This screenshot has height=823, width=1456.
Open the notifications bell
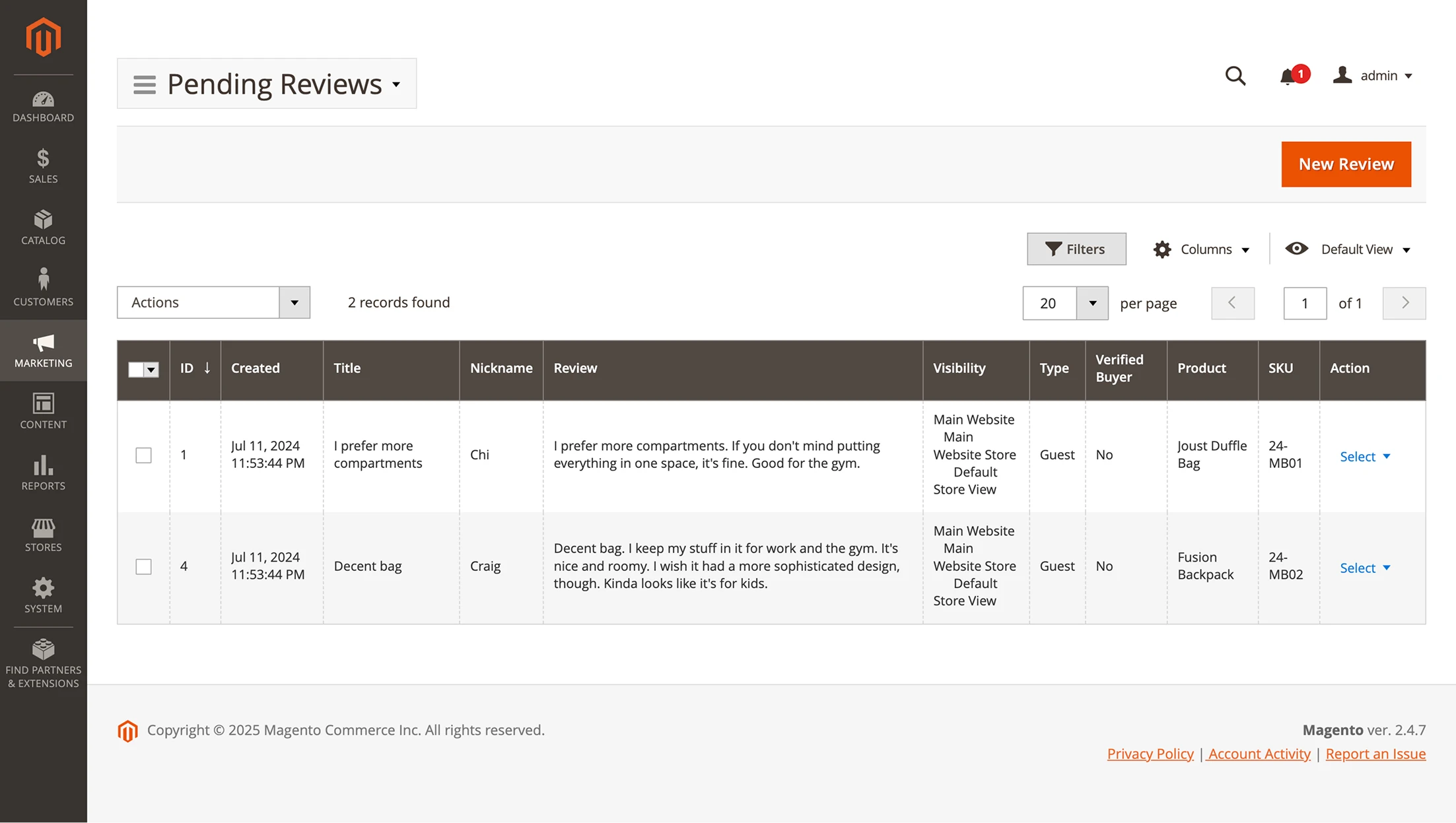(1286, 76)
